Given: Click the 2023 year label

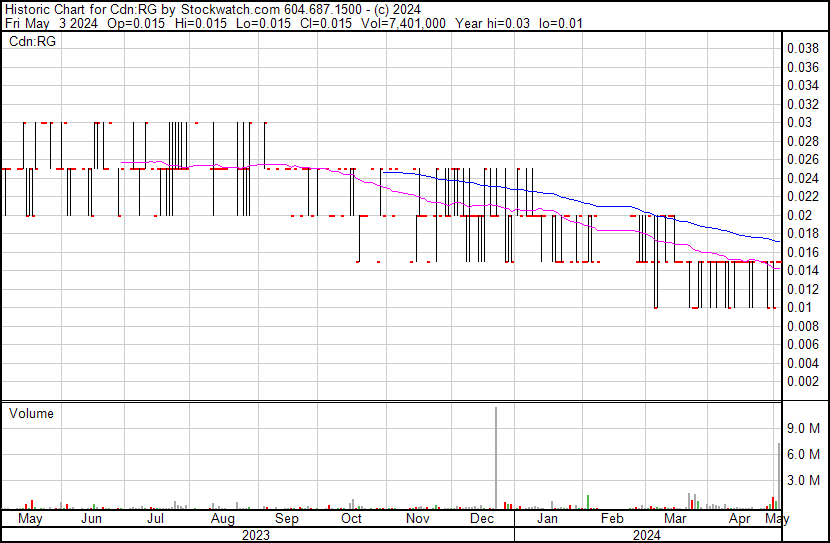Looking at the screenshot, I should (256, 534).
